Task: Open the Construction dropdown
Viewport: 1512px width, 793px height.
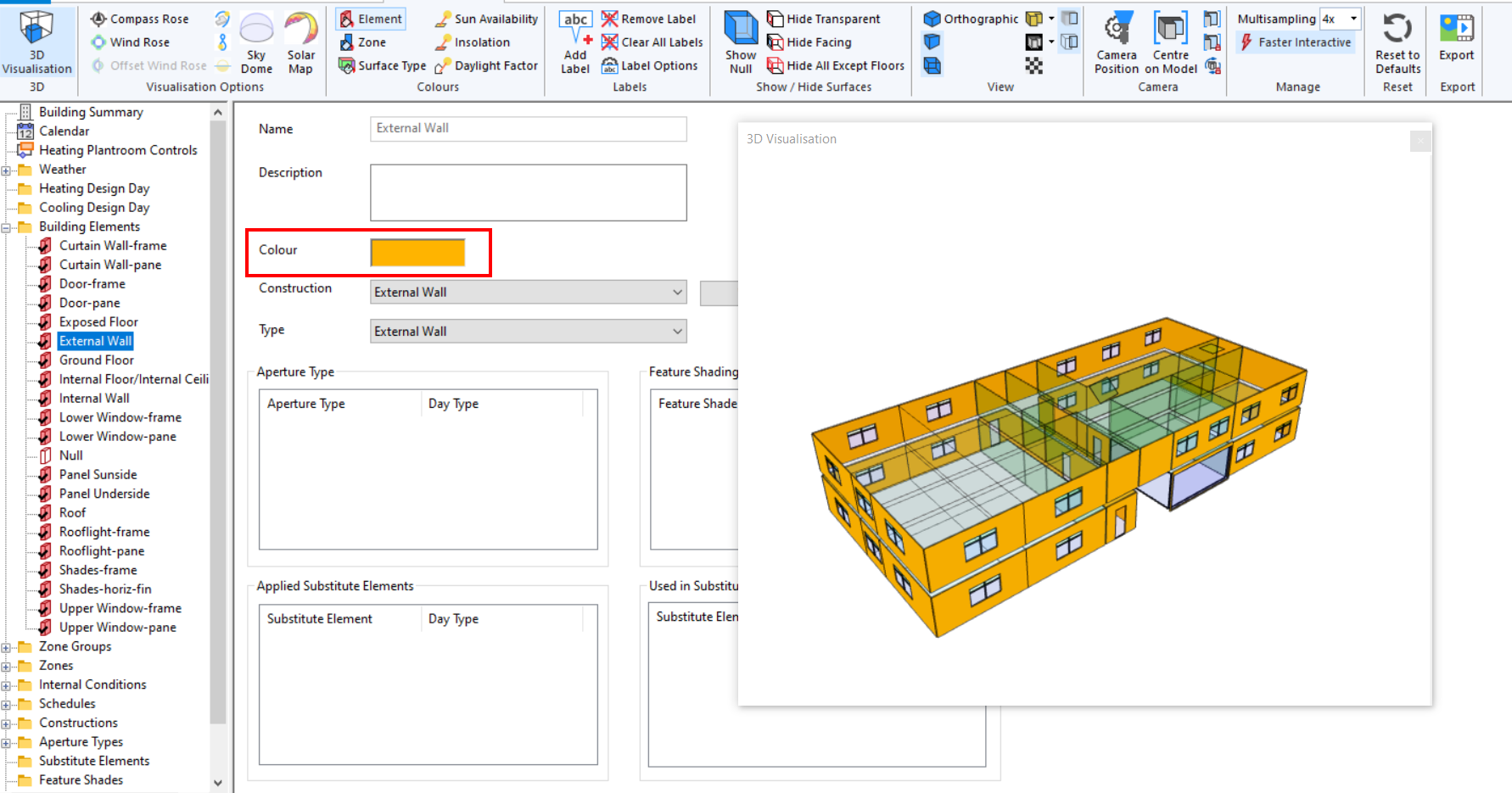Action: click(x=529, y=292)
